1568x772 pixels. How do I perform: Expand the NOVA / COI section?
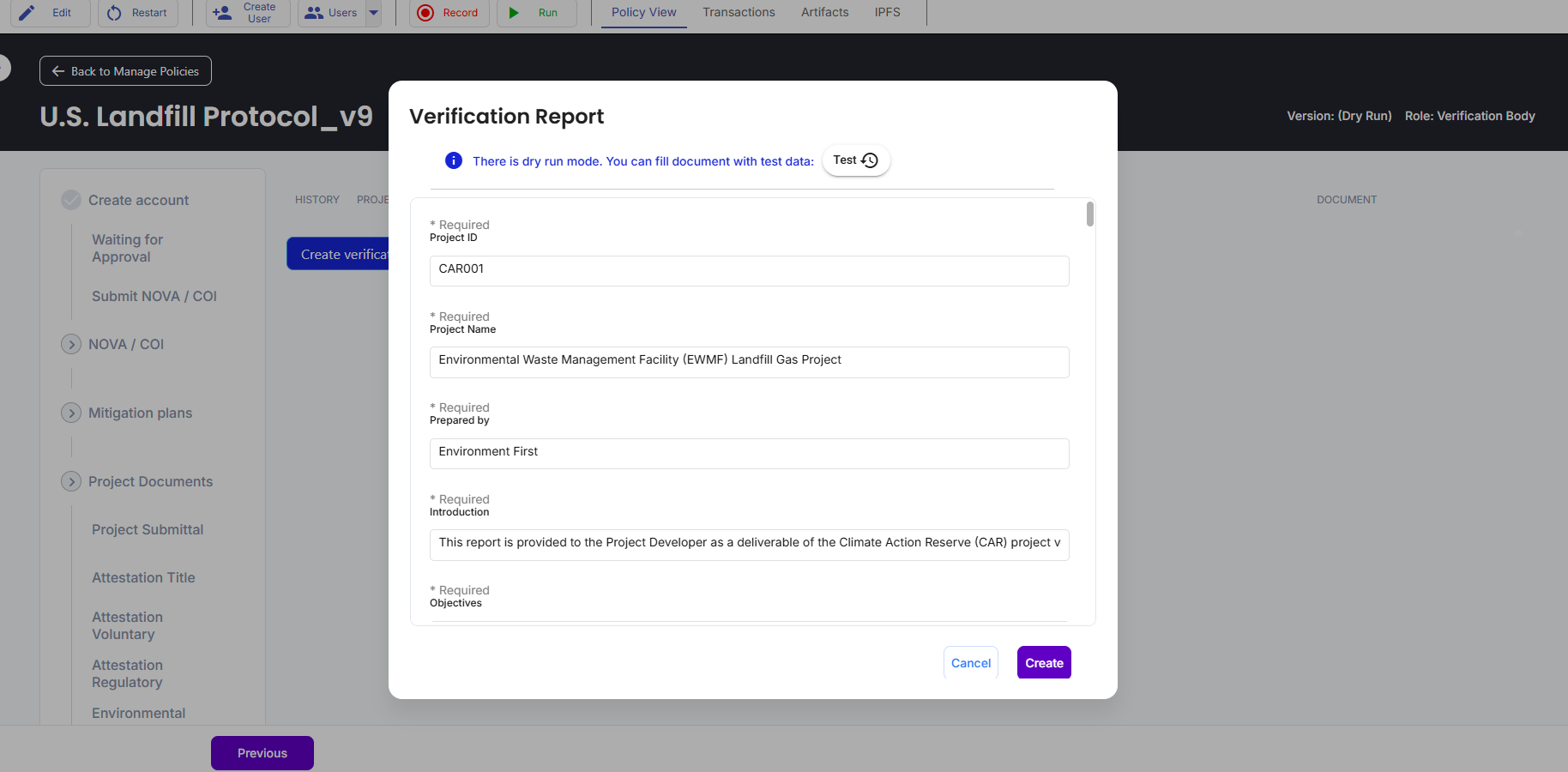(x=71, y=344)
